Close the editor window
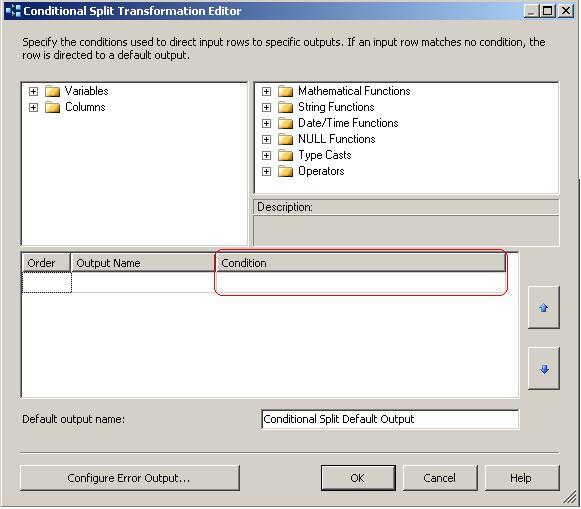Viewport: 581px width, 509px height. point(566,11)
